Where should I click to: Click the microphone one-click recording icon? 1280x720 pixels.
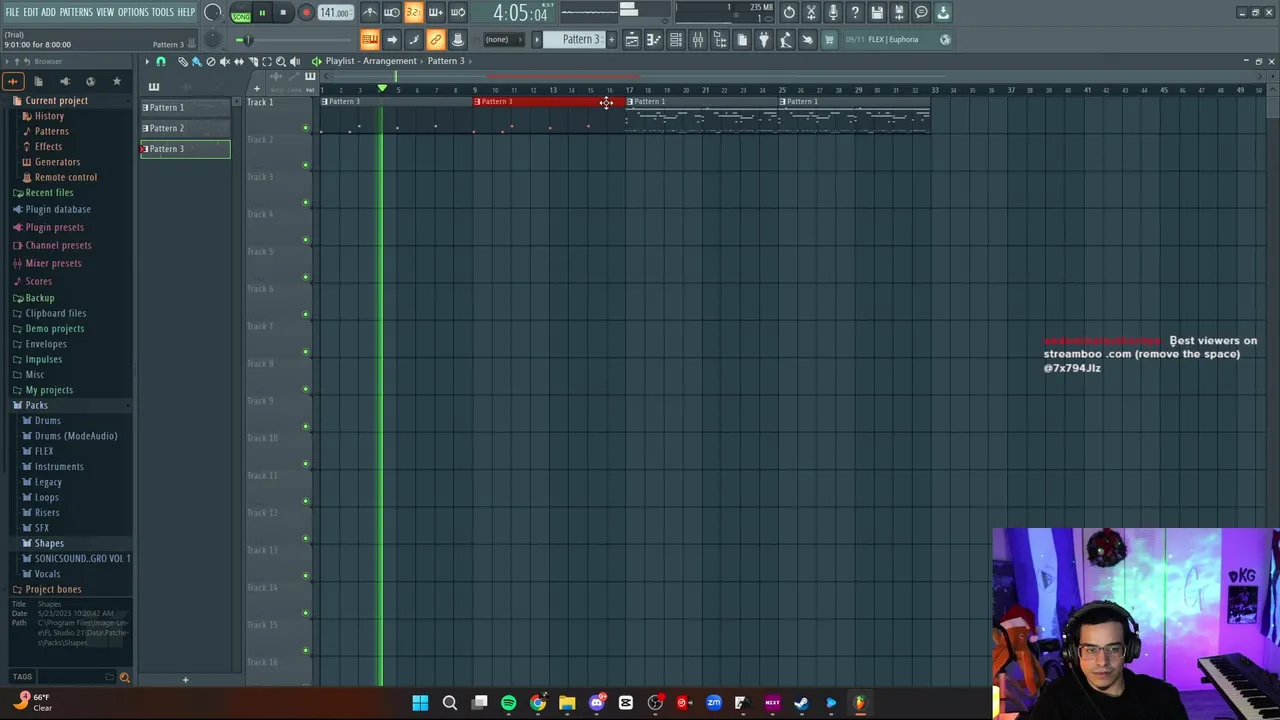pos(834,13)
